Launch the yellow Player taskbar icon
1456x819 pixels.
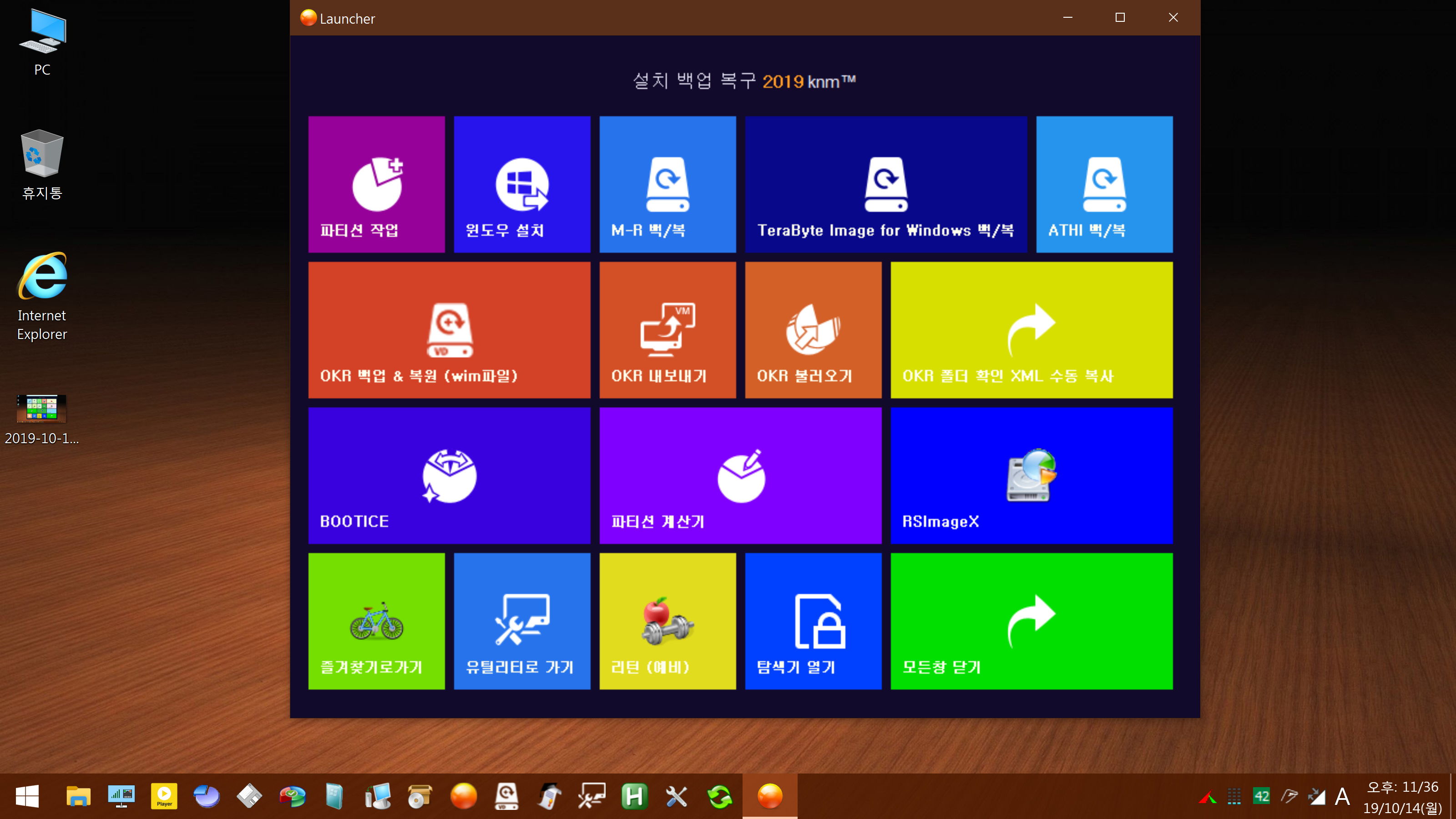pyautogui.click(x=164, y=796)
